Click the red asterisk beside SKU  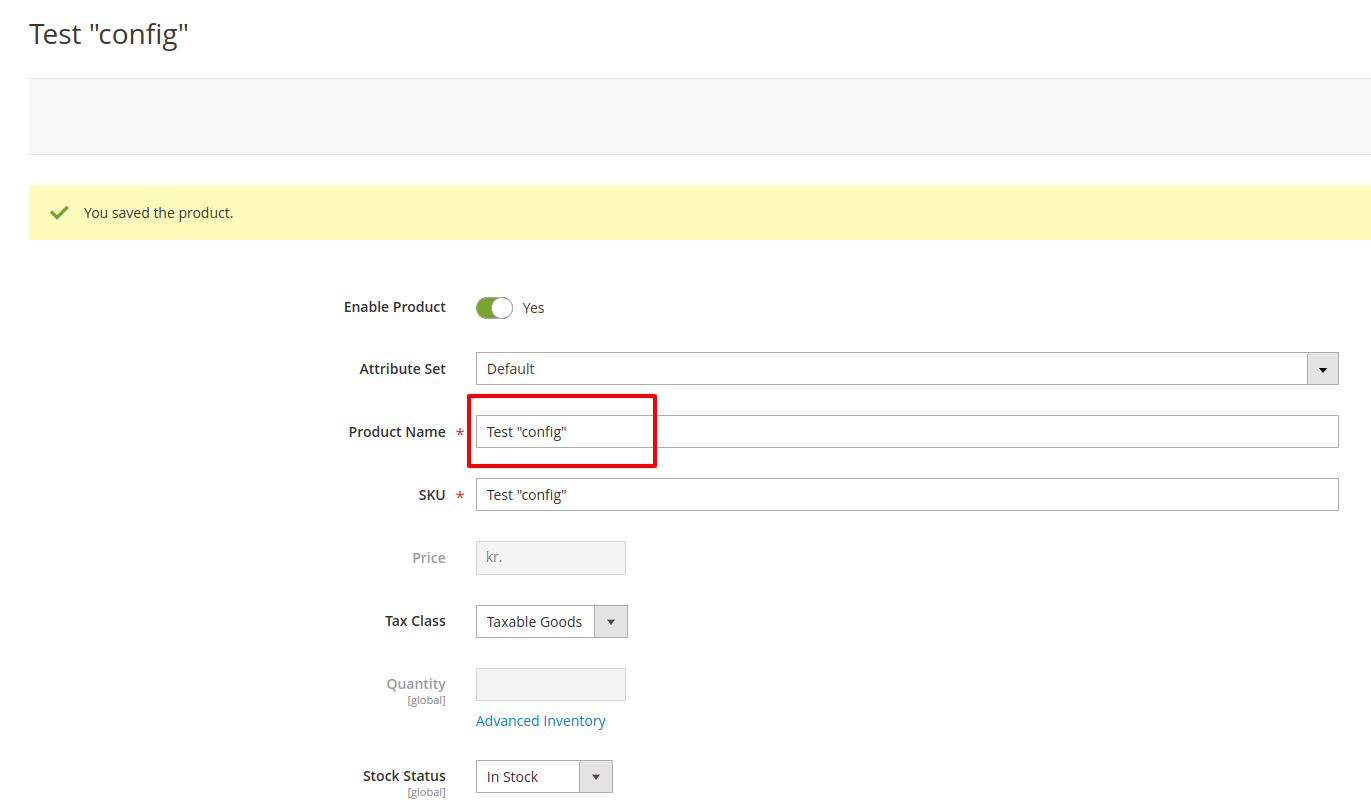click(459, 495)
